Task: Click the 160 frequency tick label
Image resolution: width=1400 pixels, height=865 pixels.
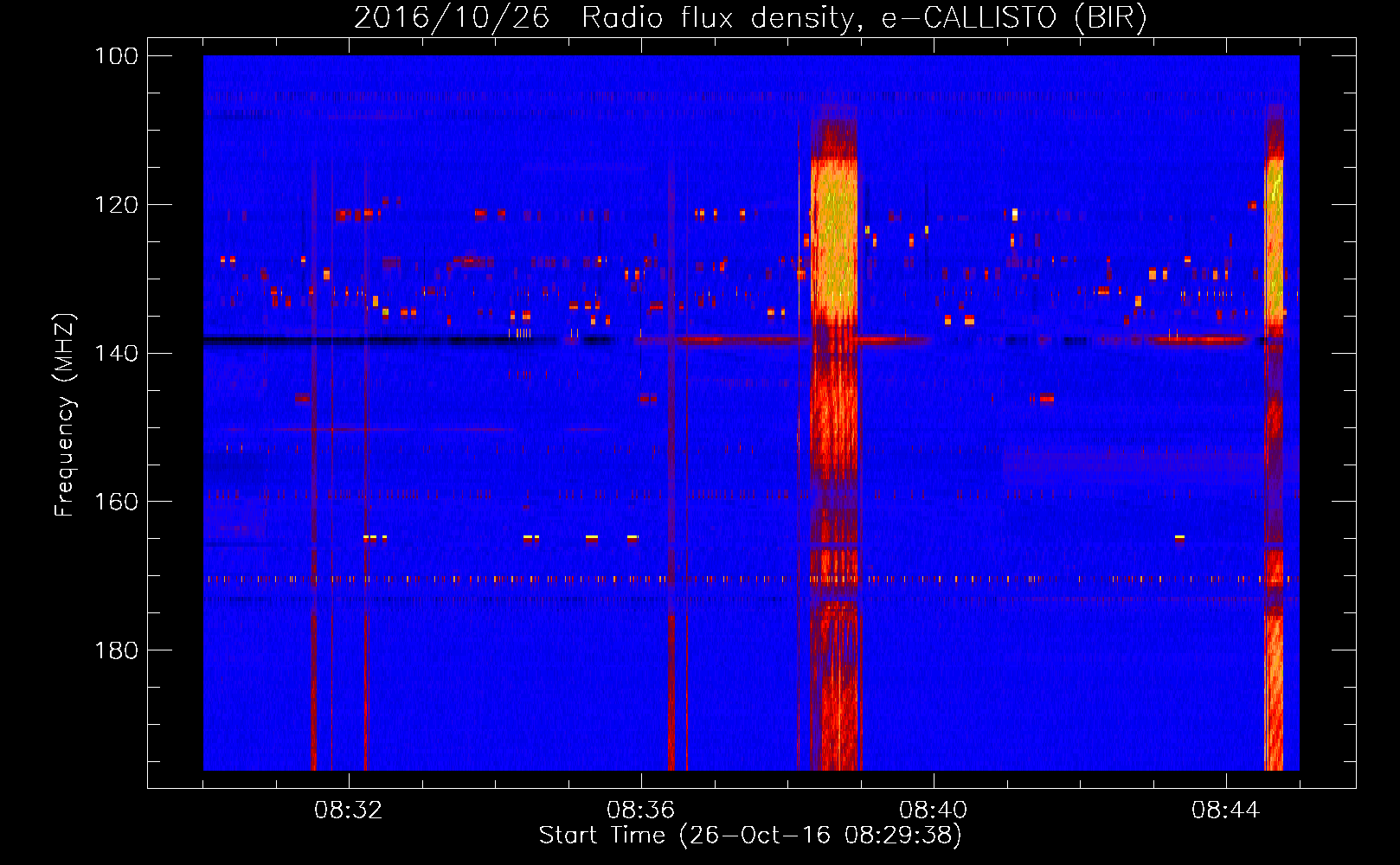Action: click(116, 502)
